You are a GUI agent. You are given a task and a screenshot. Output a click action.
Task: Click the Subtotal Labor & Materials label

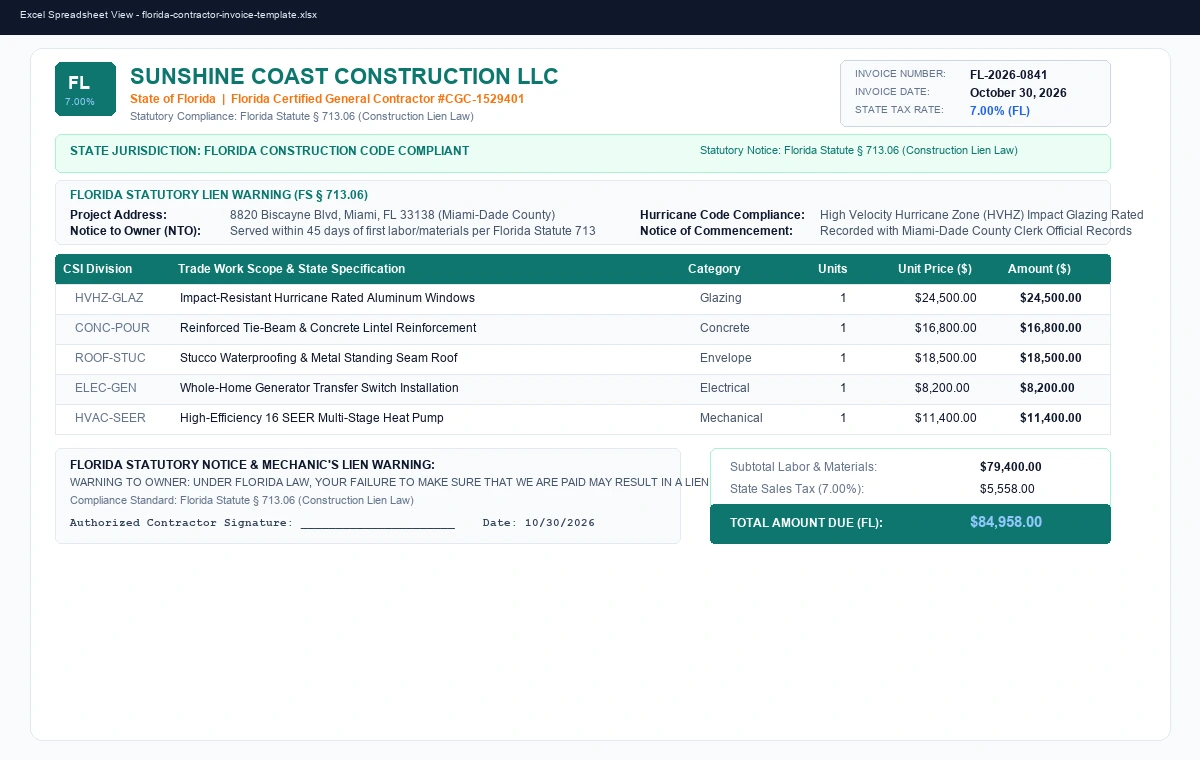point(803,467)
